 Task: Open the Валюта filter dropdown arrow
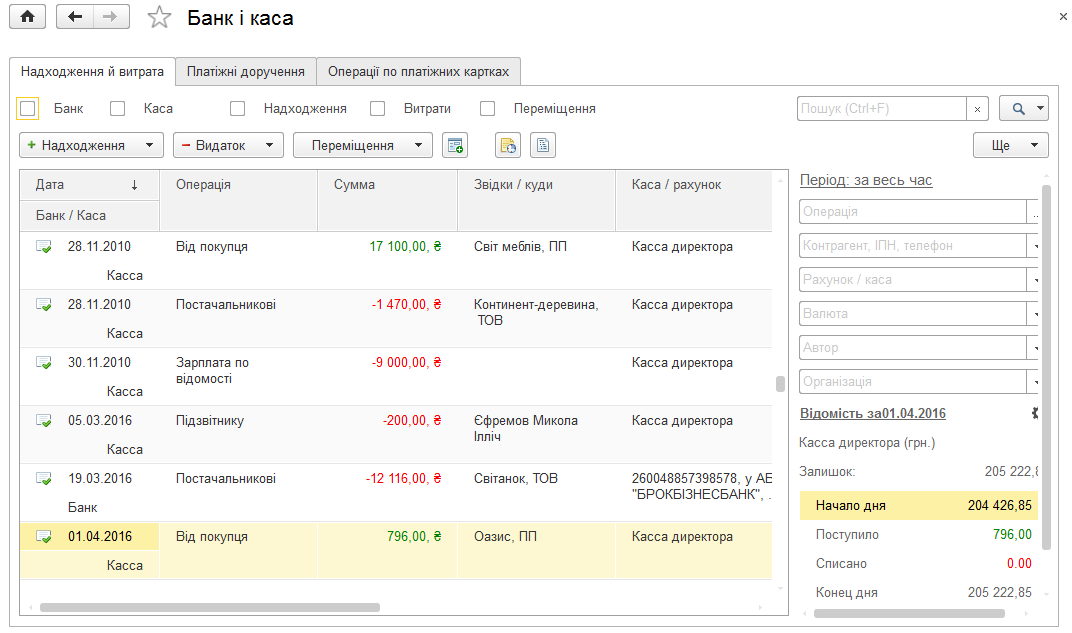click(1034, 314)
